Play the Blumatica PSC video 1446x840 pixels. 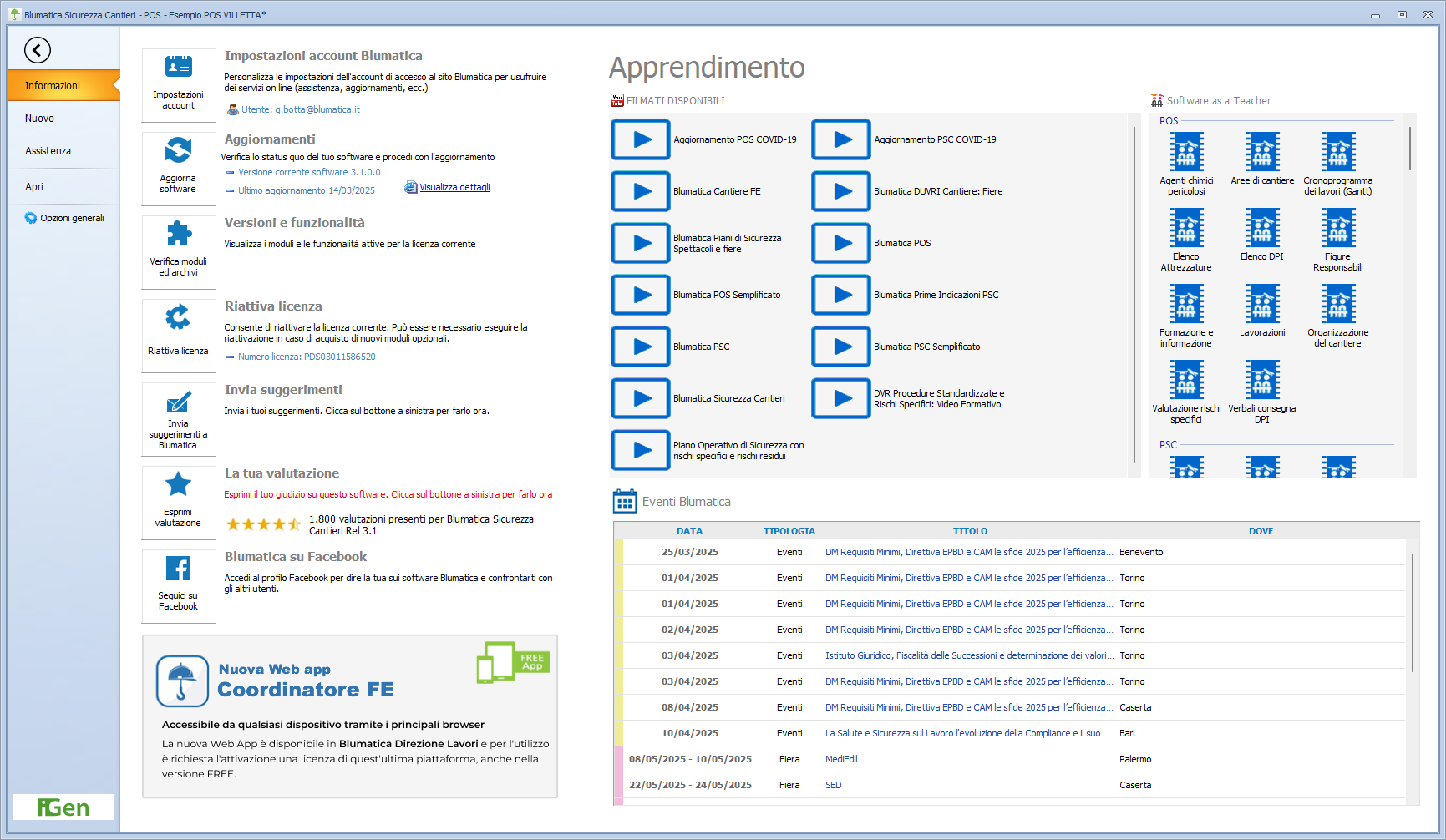pyautogui.click(x=641, y=347)
